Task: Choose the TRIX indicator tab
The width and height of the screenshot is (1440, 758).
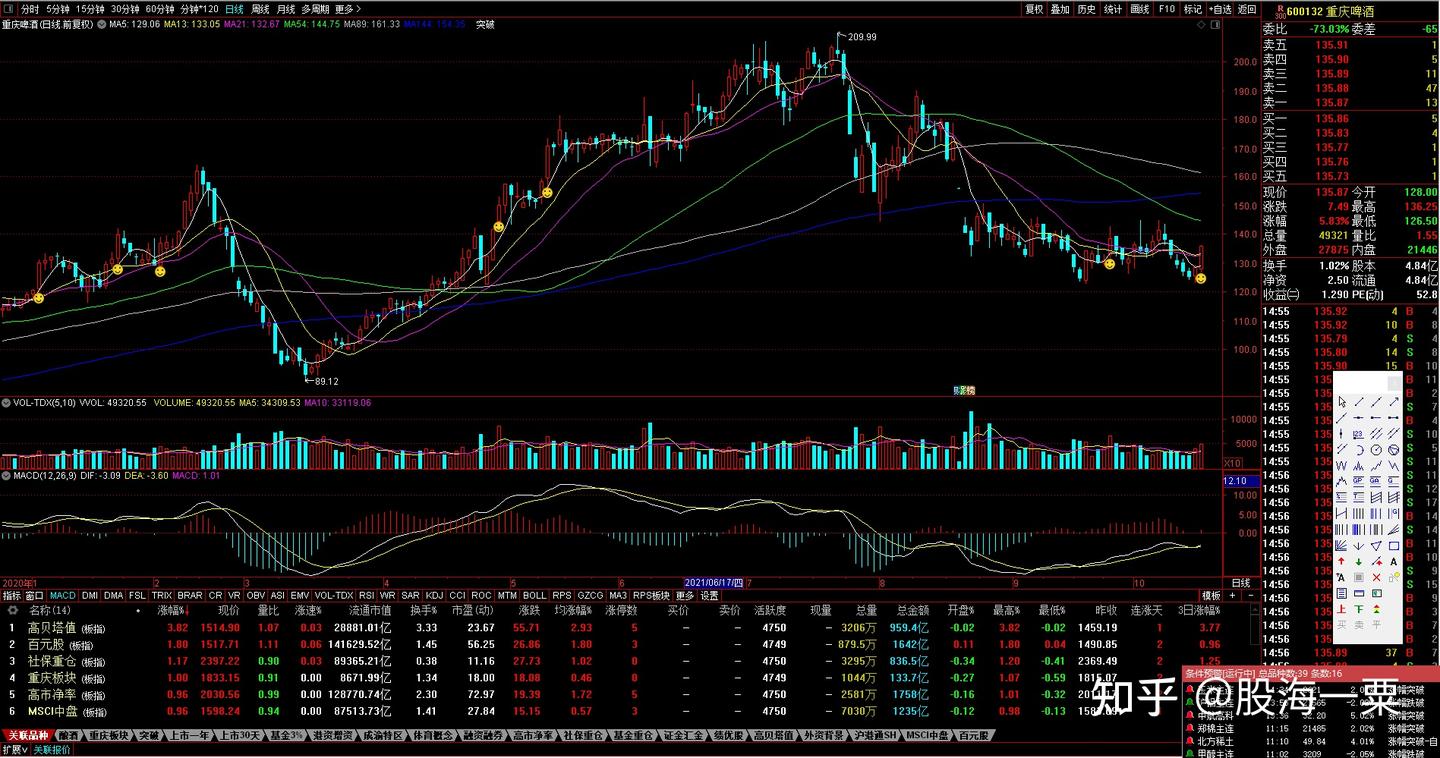Action: (x=162, y=595)
